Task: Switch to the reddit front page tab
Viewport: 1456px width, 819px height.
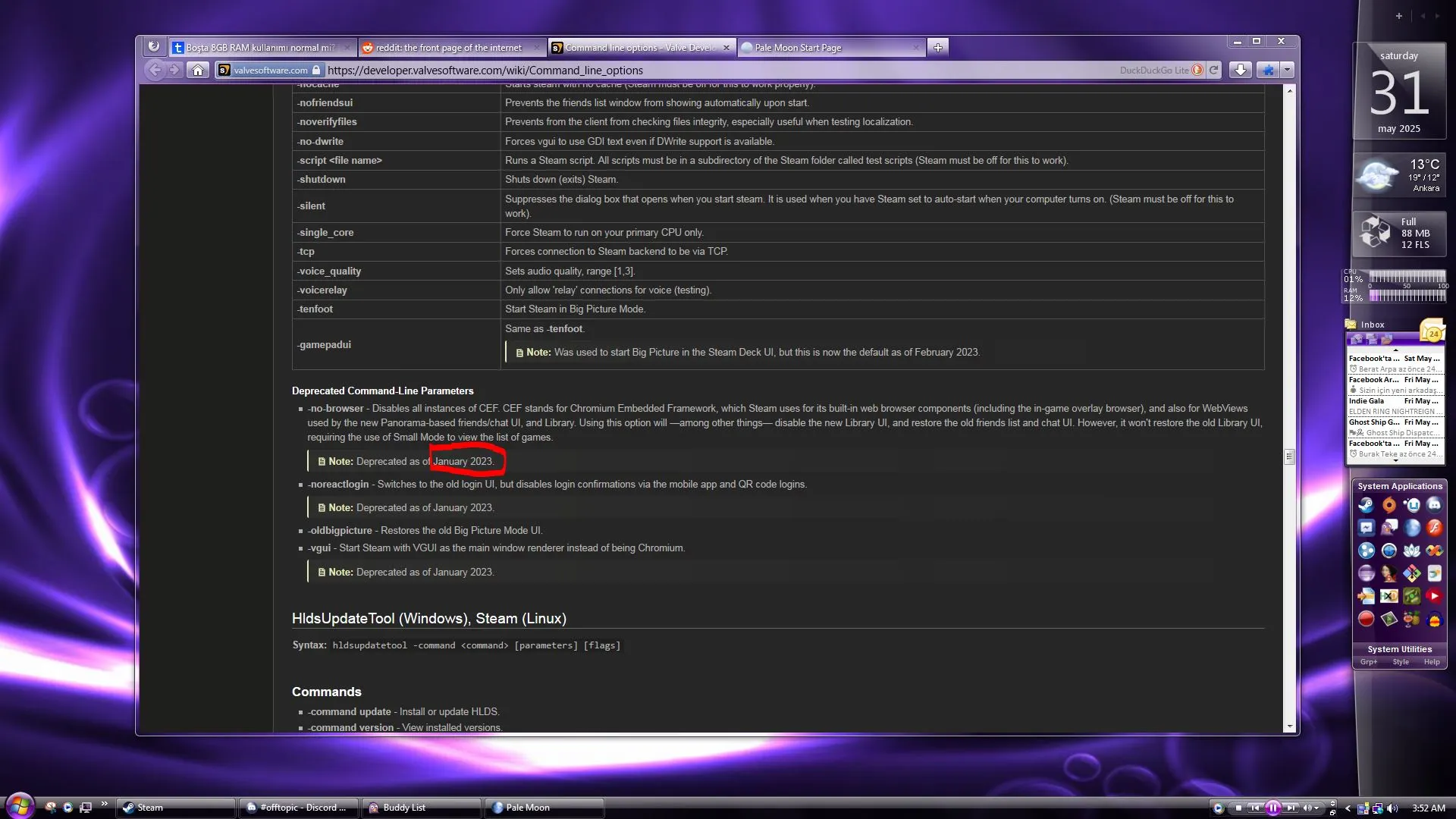Action: tap(451, 47)
